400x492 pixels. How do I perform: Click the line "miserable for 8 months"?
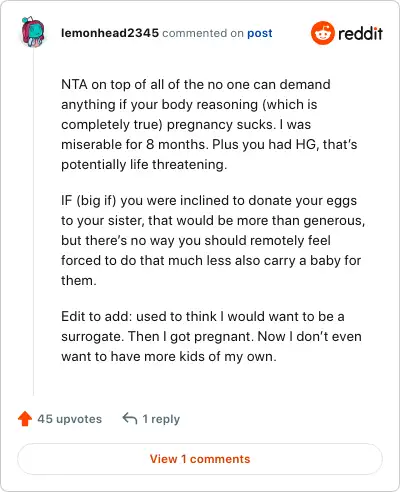(209, 144)
